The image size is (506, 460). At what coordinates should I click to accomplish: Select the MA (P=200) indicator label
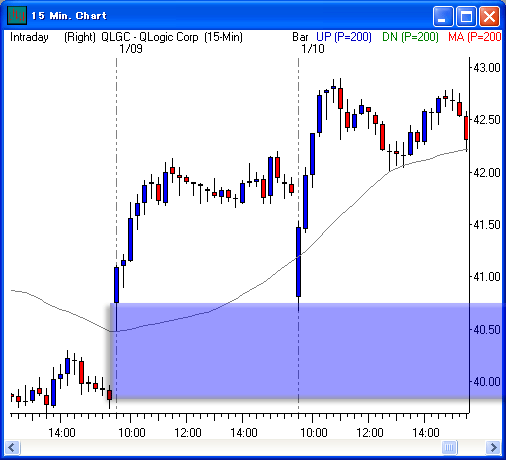click(x=475, y=37)
